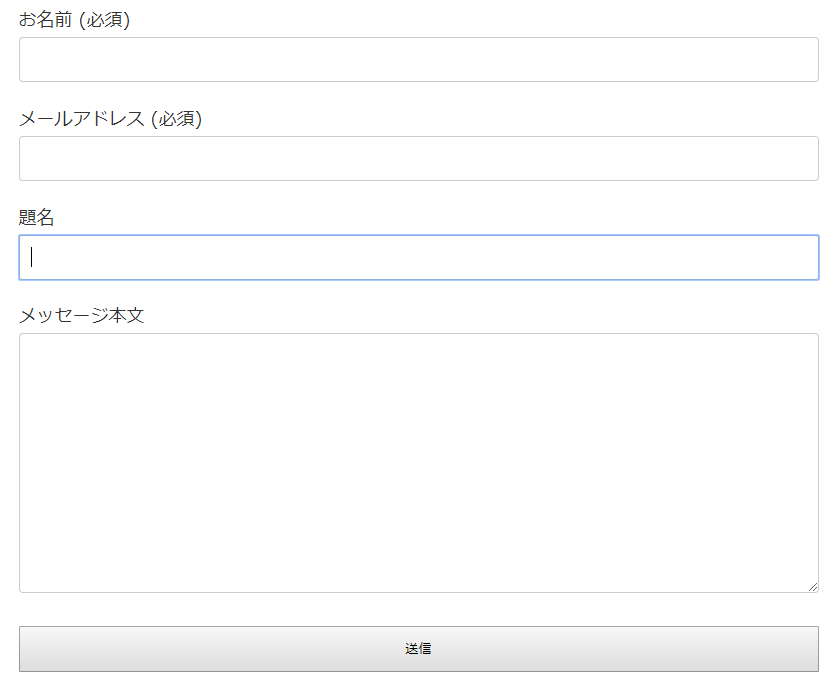Focus the メールアドレス (必須) input field

coord(418,158)
